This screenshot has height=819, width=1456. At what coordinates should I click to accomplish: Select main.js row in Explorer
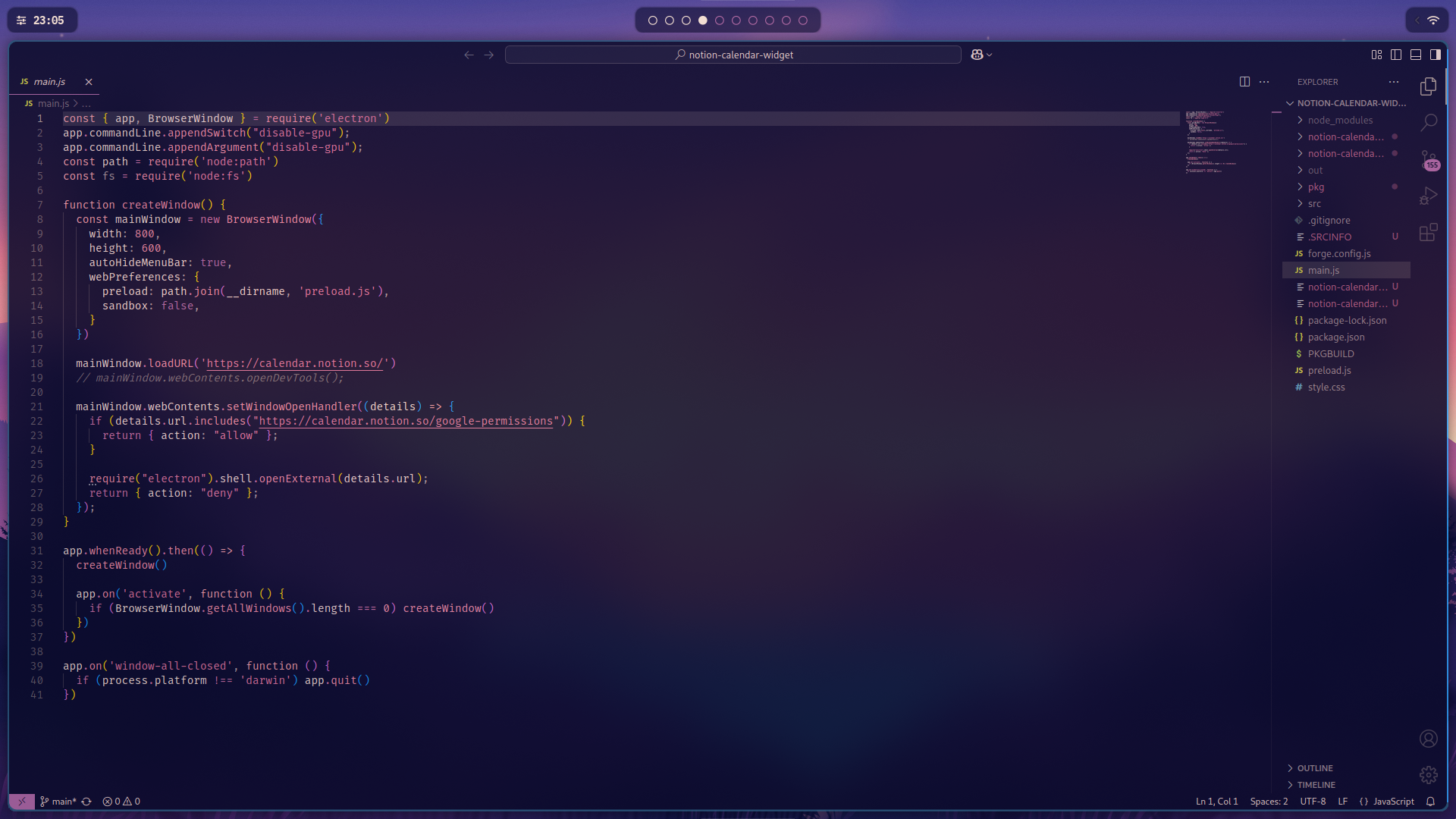[1347, 270]
